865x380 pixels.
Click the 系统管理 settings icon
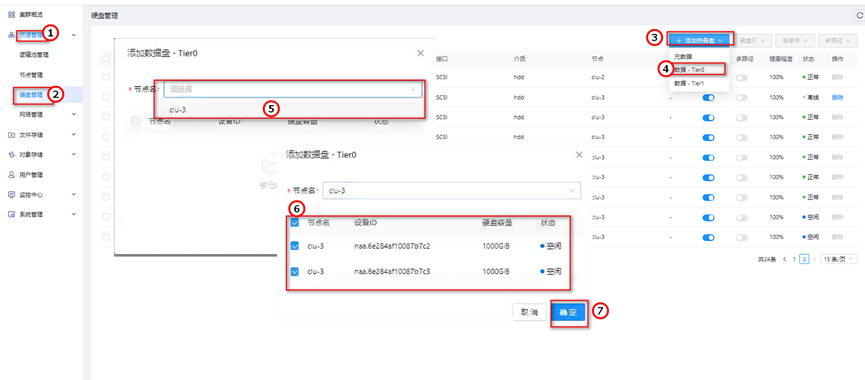(11, 215)
